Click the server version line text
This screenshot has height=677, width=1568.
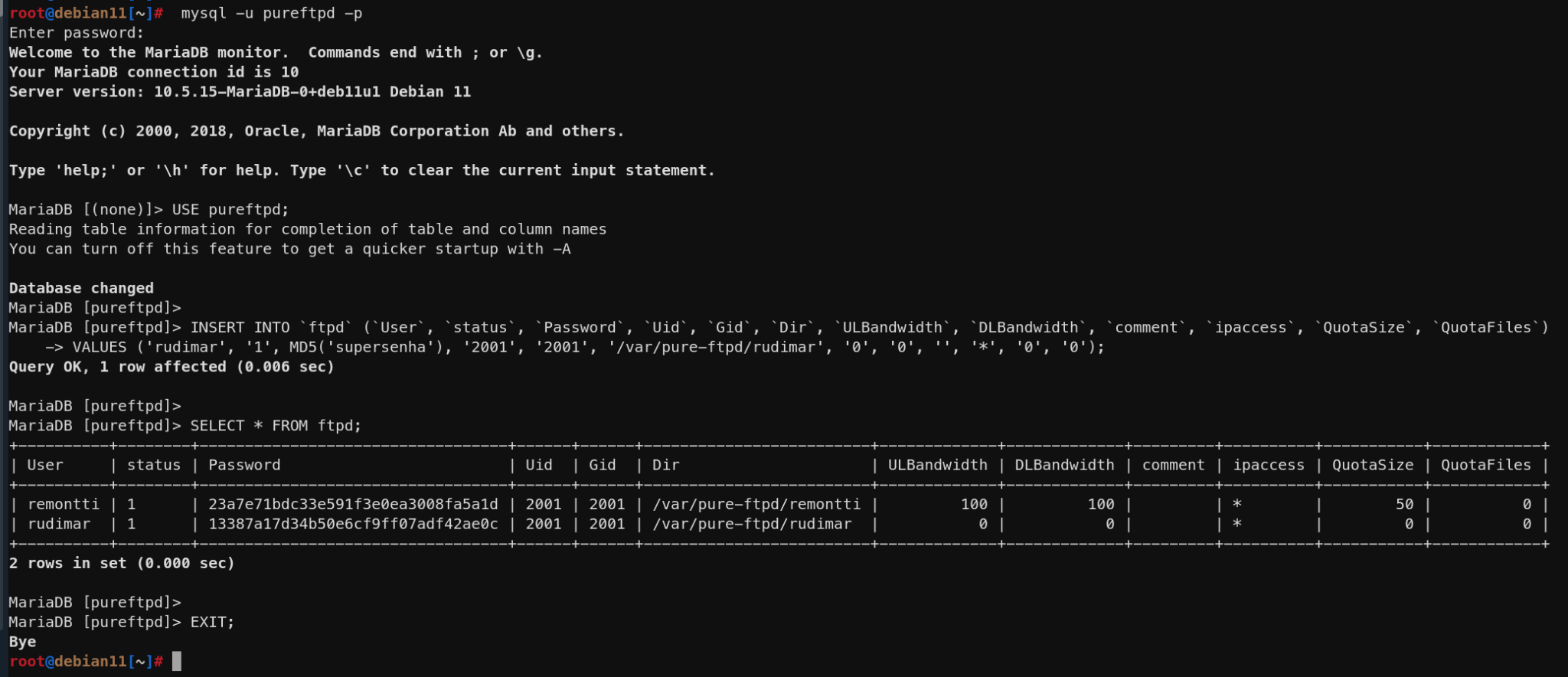click(x=240, y=91)
